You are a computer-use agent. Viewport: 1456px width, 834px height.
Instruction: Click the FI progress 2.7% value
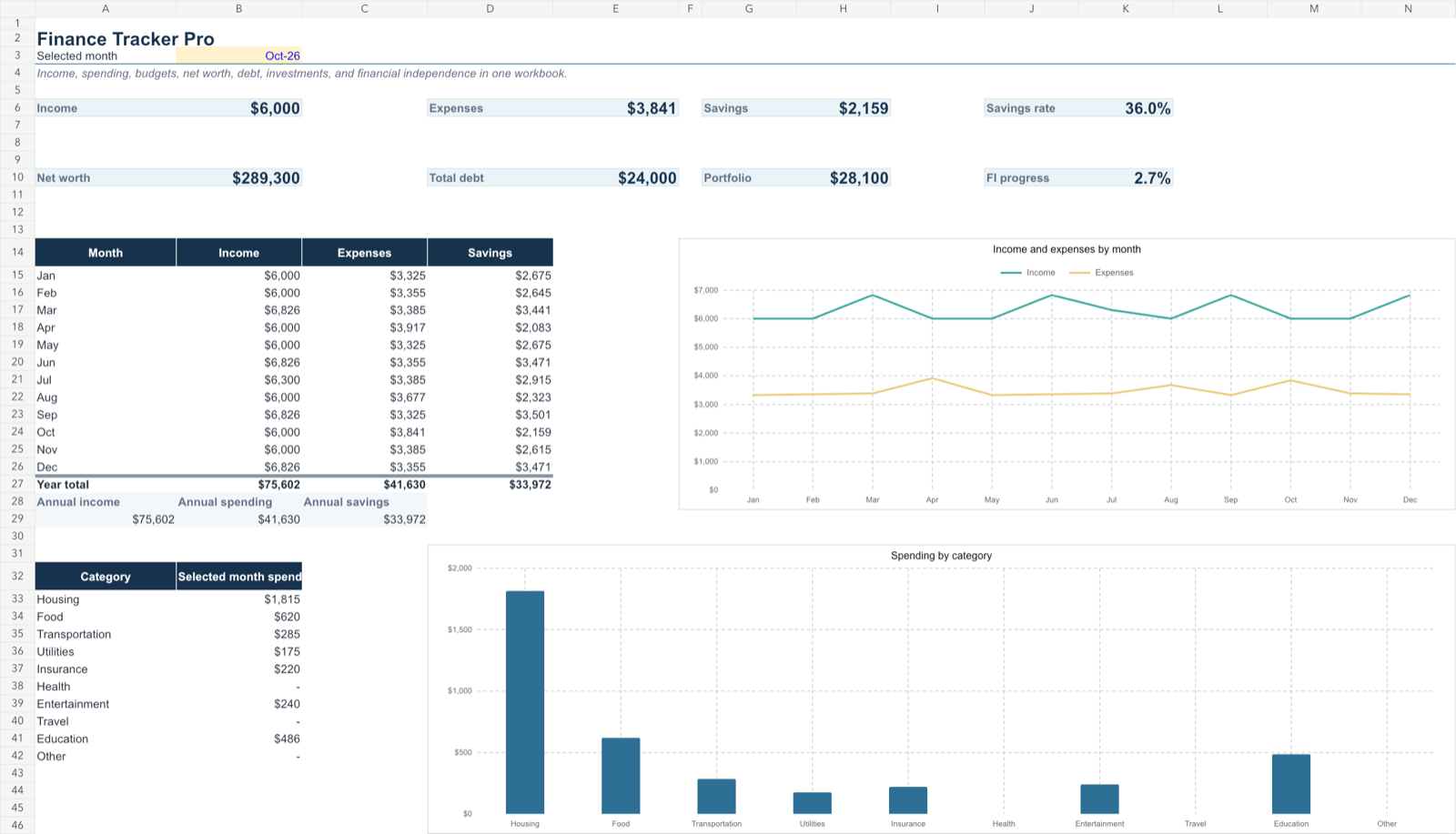tap(1127, 178)
